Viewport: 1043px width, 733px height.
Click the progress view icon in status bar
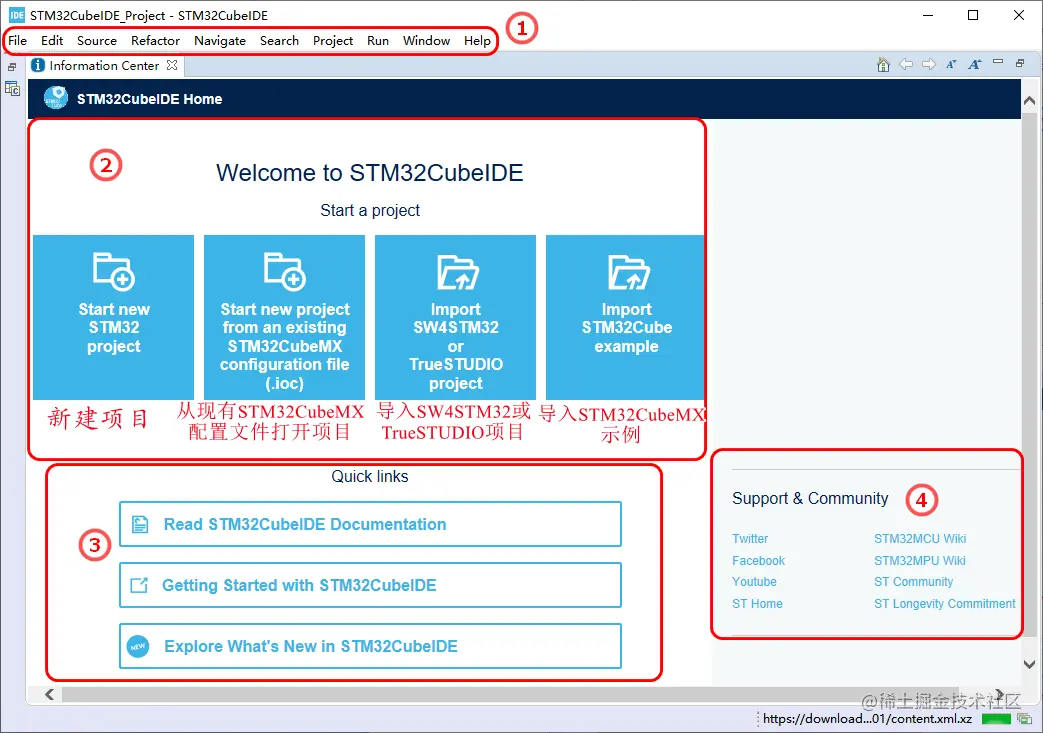1025,719
